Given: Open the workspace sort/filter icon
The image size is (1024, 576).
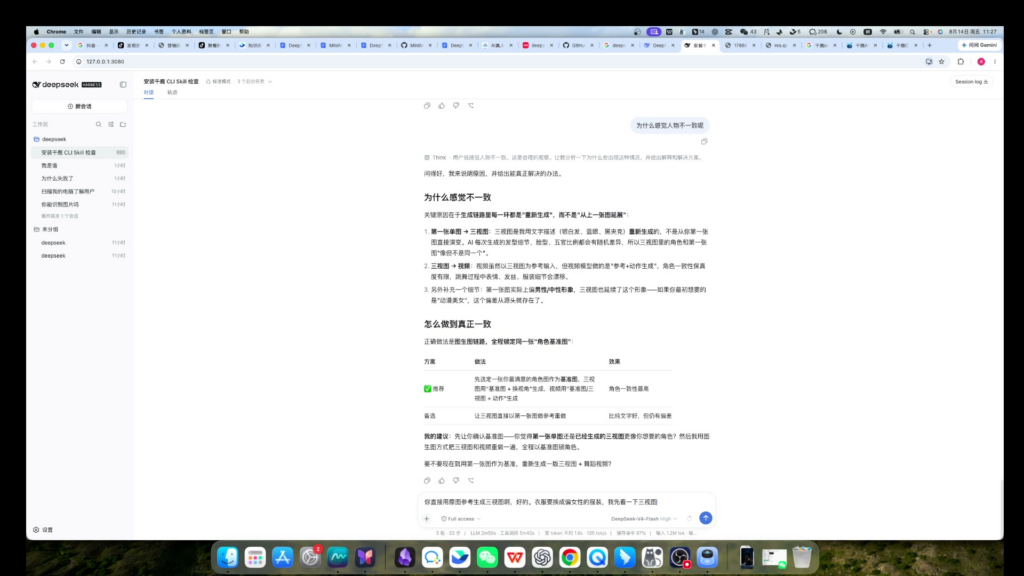Looking at the screenshot, I should point(111,124).
